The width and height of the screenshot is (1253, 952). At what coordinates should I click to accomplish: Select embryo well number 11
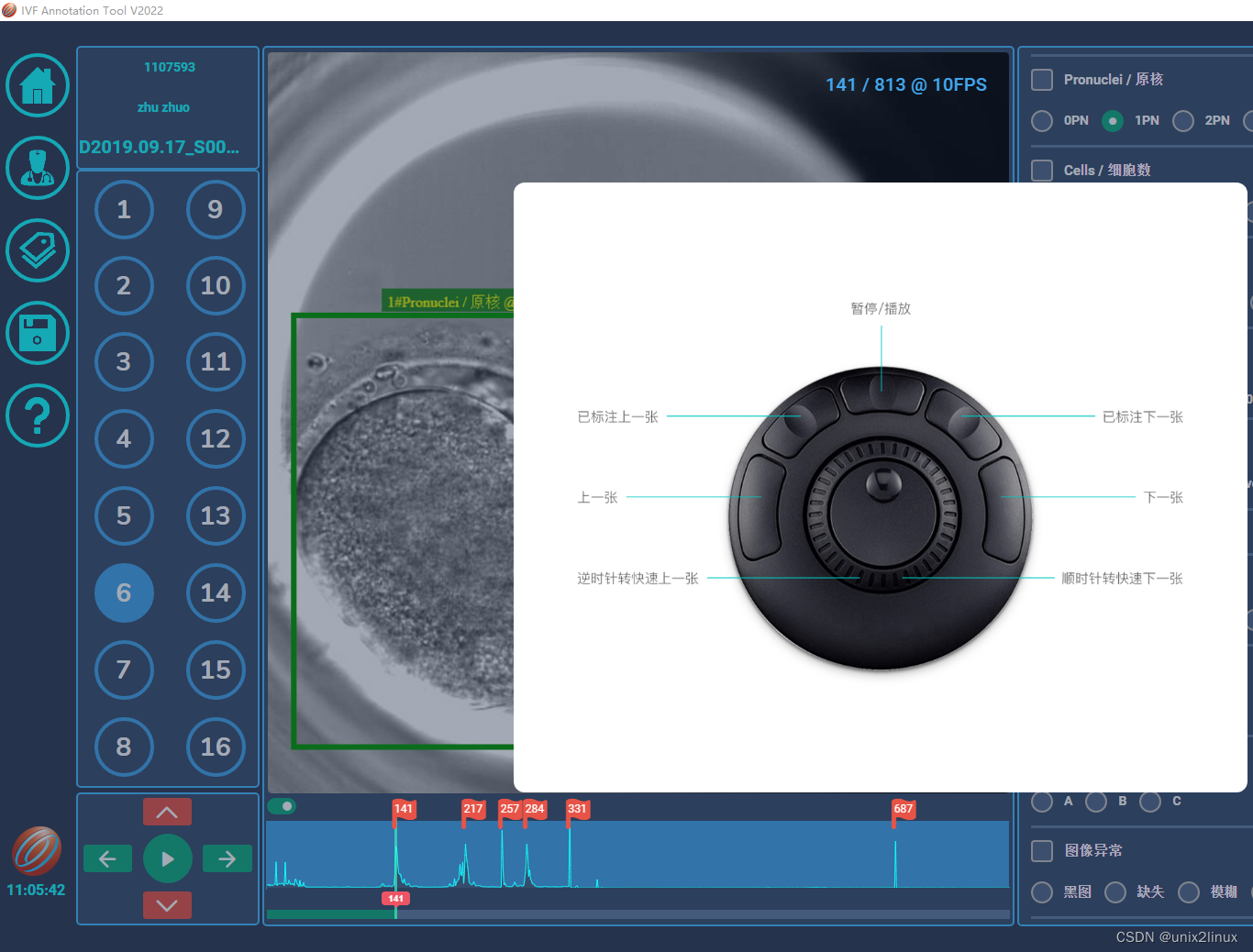(x=216, y=361)
